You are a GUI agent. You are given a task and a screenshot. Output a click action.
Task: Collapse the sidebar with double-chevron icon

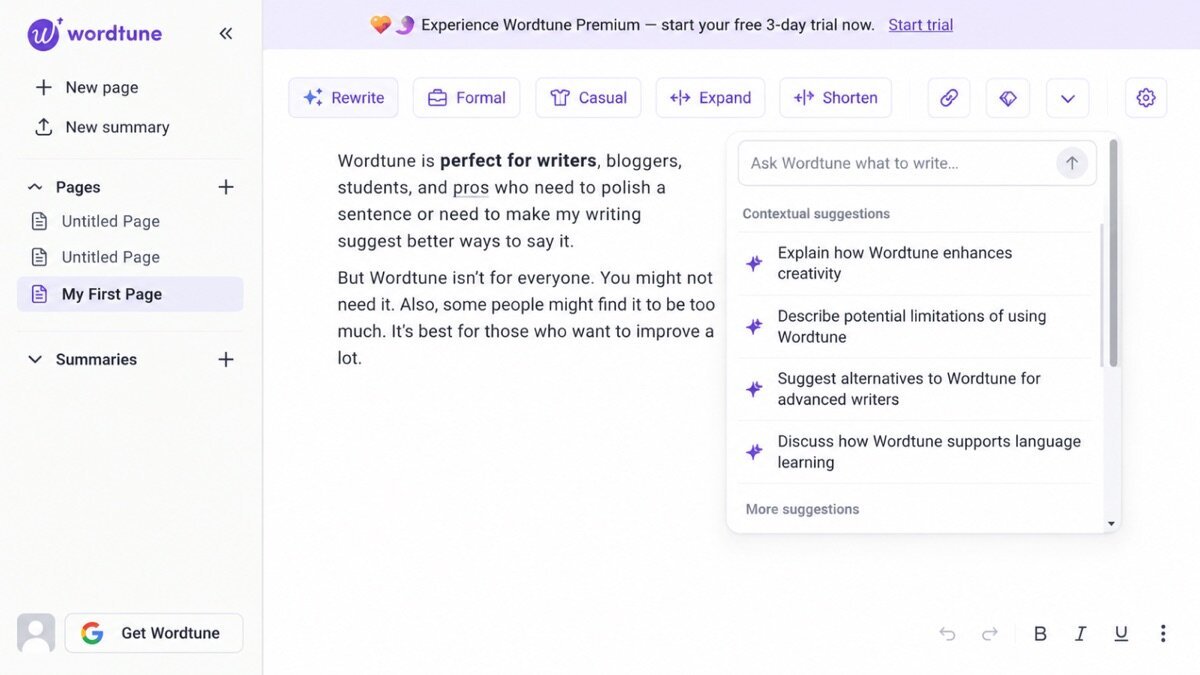point(226,34)
